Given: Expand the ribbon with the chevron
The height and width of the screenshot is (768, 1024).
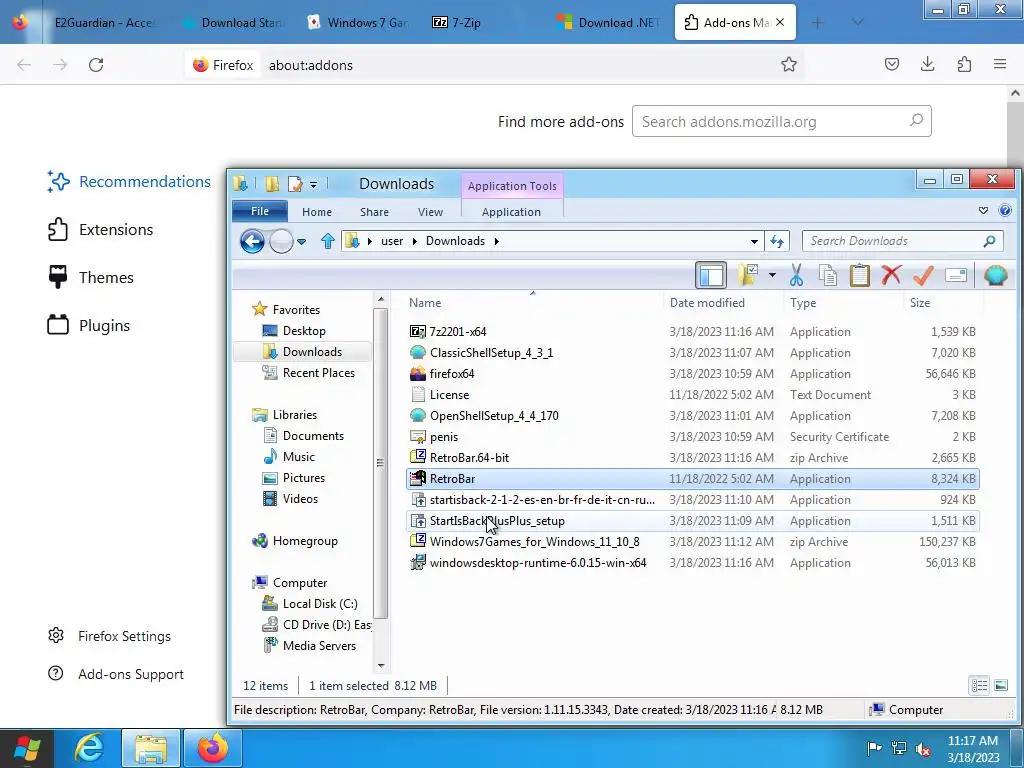Looking at the screenshot, I should click(x=983, y=210).
